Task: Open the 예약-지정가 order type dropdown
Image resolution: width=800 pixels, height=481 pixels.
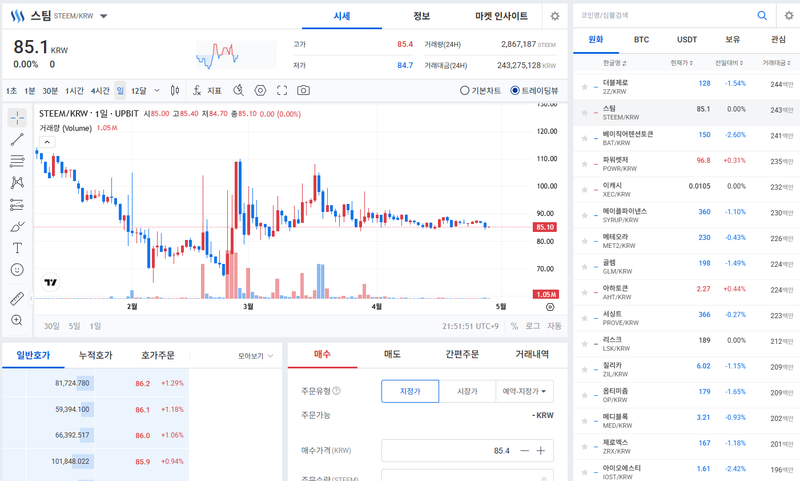Action: (524, 391)
